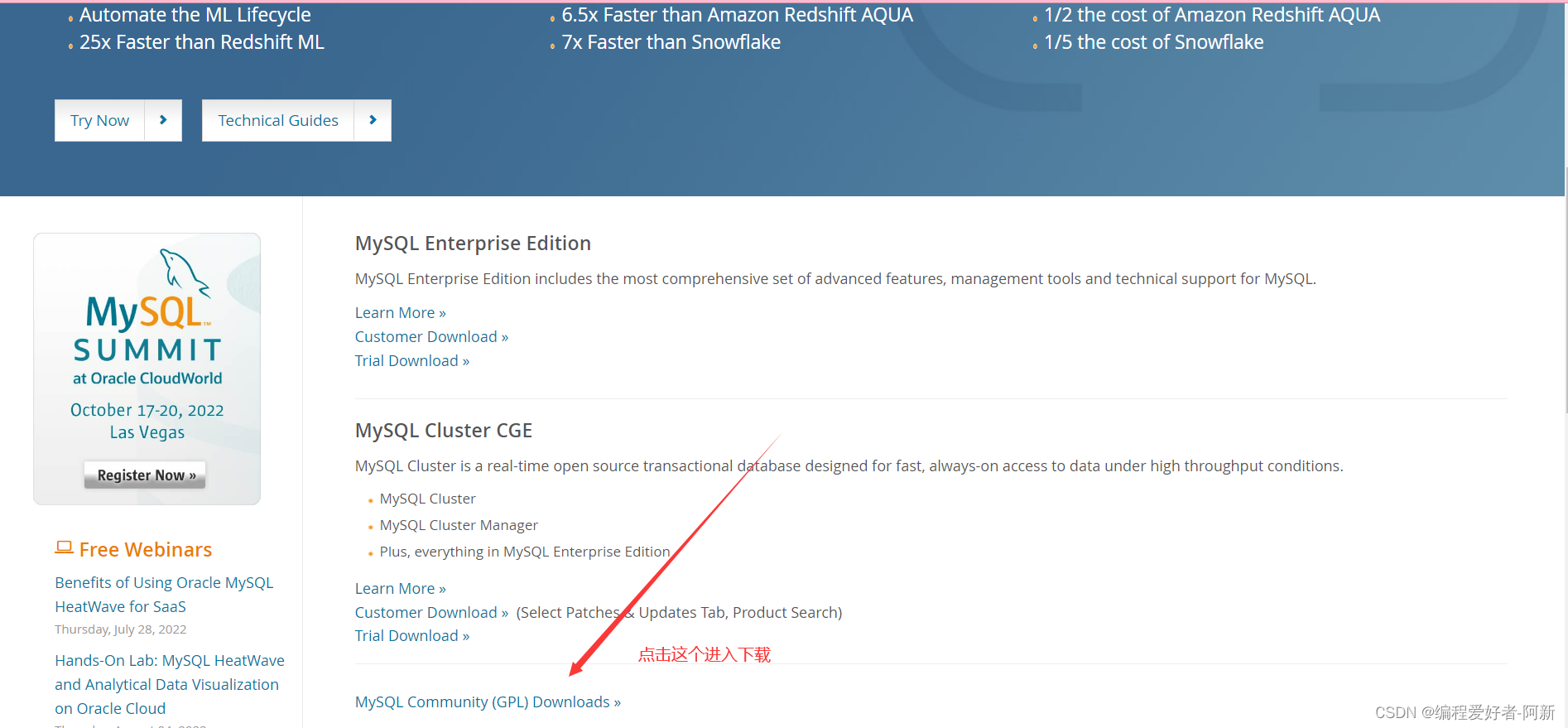Click the arrow chevron beside Try Now
This screenshot has height=728, width=1568.
[x=163, y=121]
